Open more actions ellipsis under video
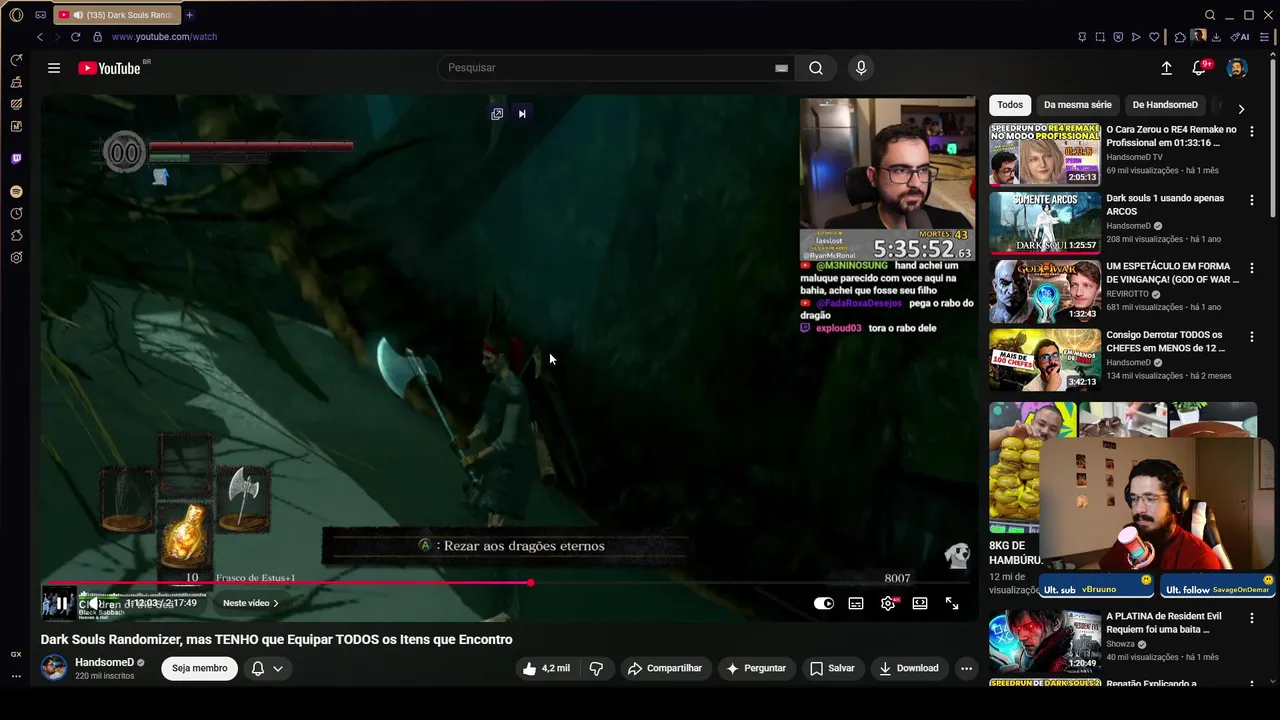The height and width of the screenshot is (720, 1280). [x=966, y=668]
